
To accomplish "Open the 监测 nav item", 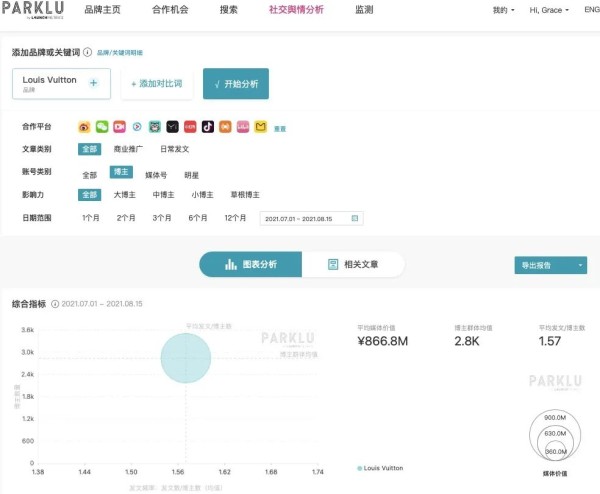I will (364, 10).
